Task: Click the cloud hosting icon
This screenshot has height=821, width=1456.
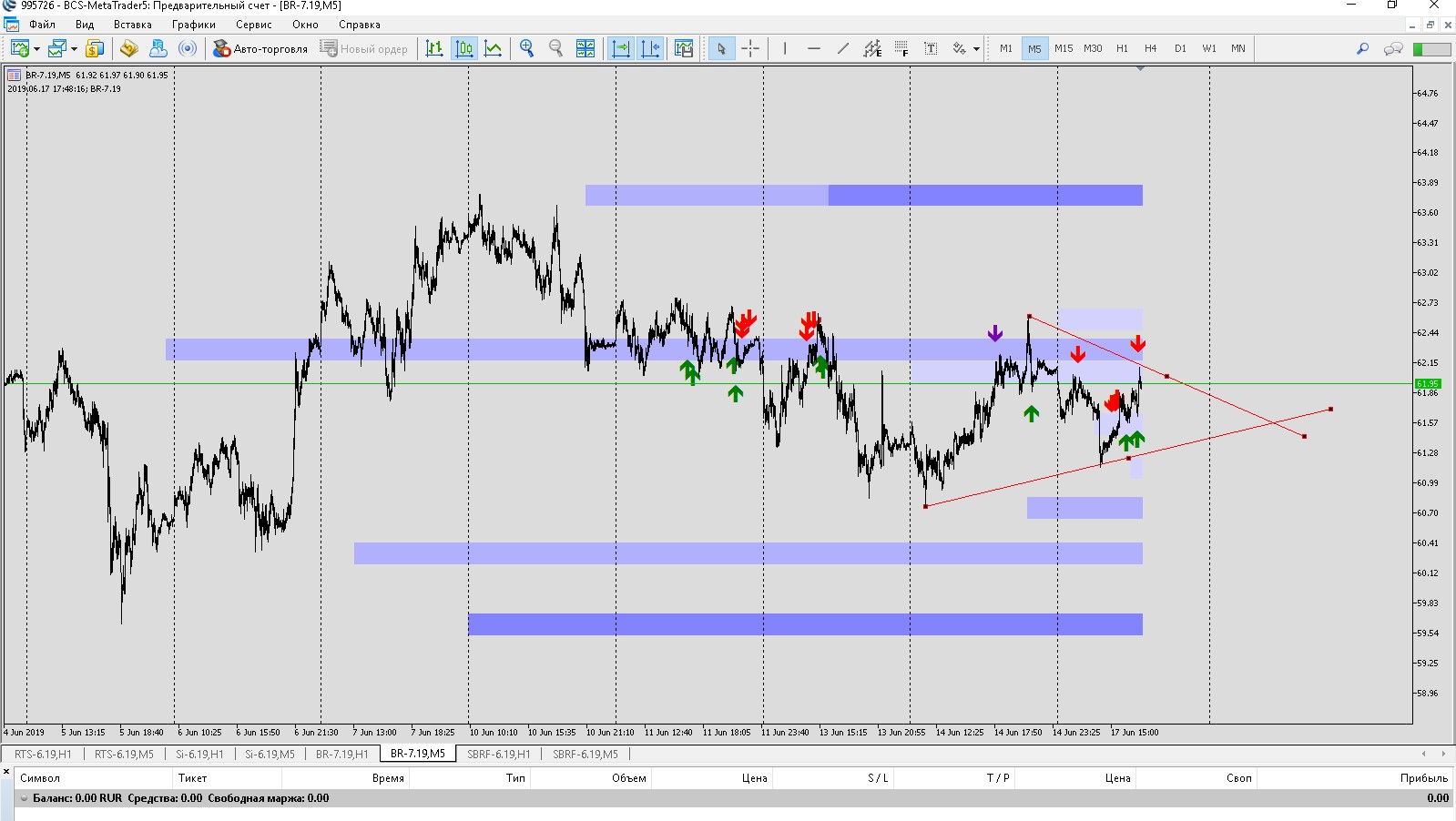Action: [158, 48]
